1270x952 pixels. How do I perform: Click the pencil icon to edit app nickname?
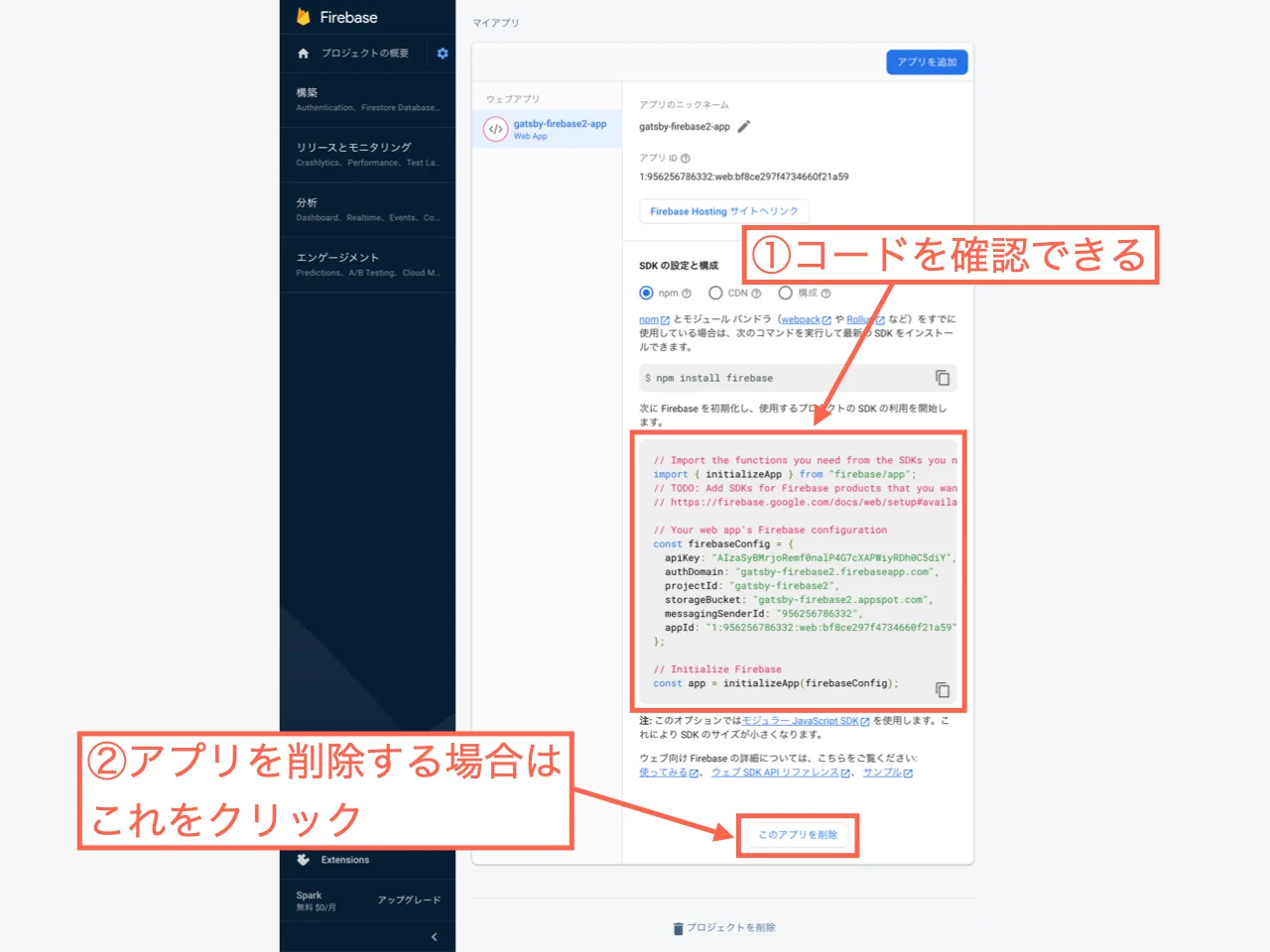pos(744,126)
